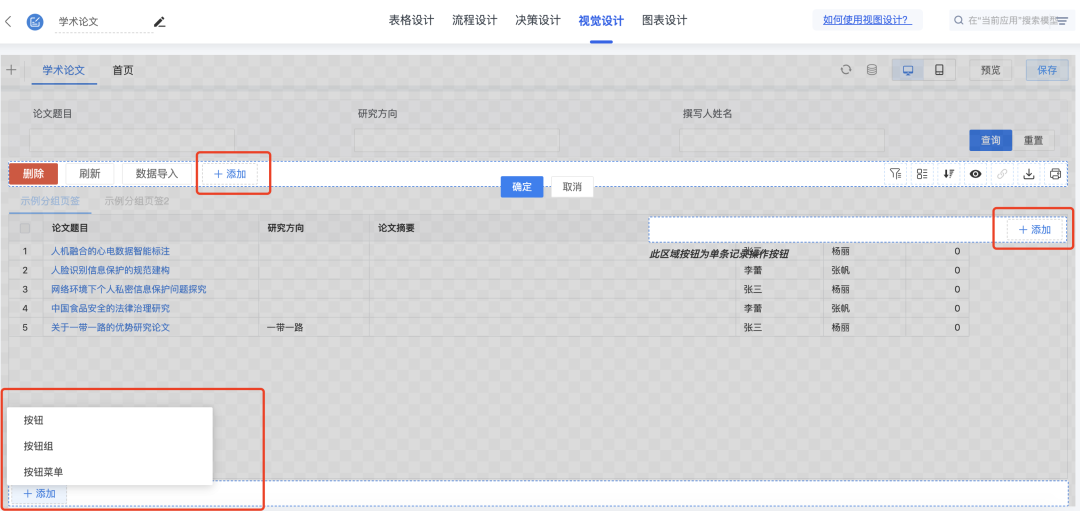Click the plus icon to add a page tab
Viewport: 1080px width, 511px height.
click(11, 70)
